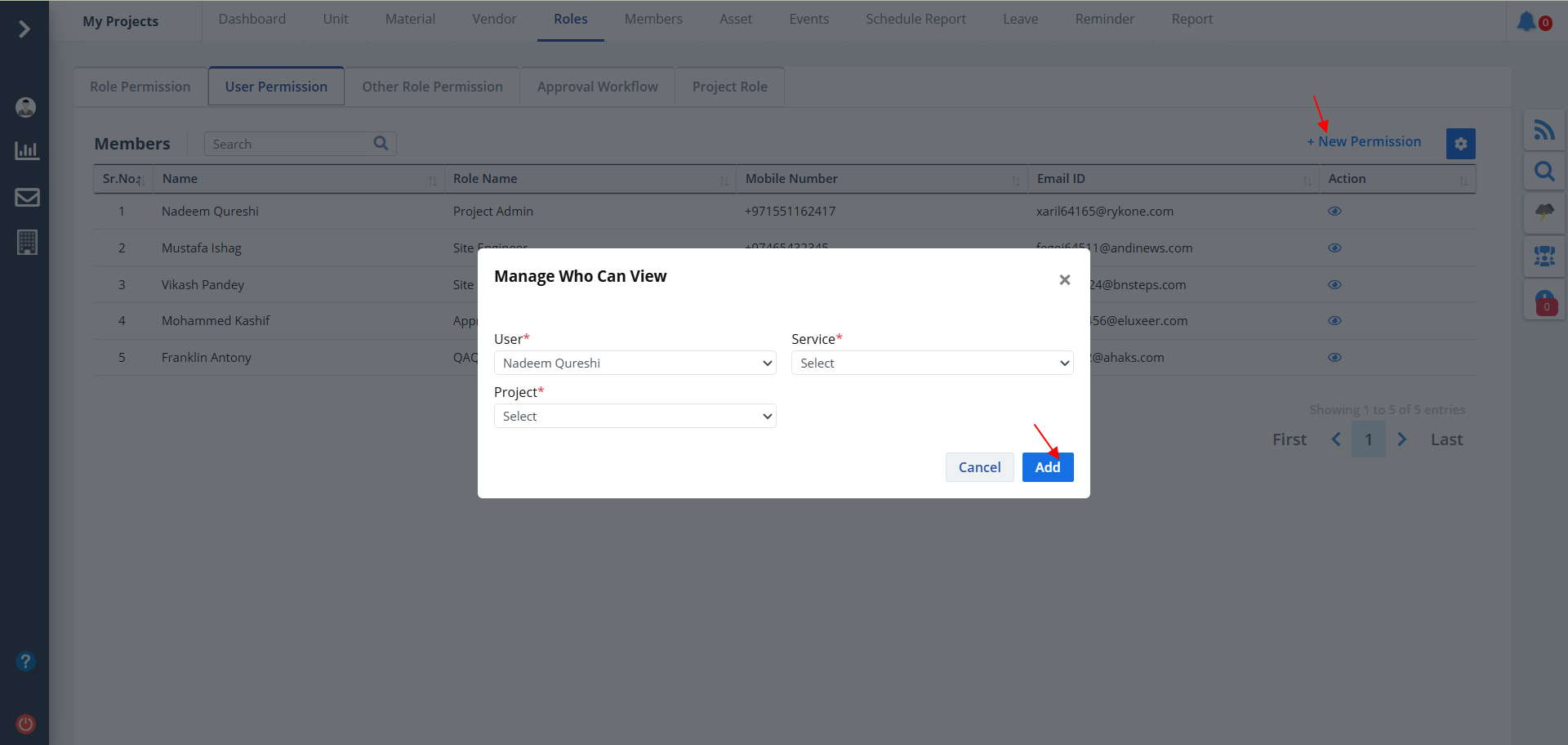The height and width of the screenshot is (745, 1568).
Task: Open the help question mark icon
Action: point(26,661)
